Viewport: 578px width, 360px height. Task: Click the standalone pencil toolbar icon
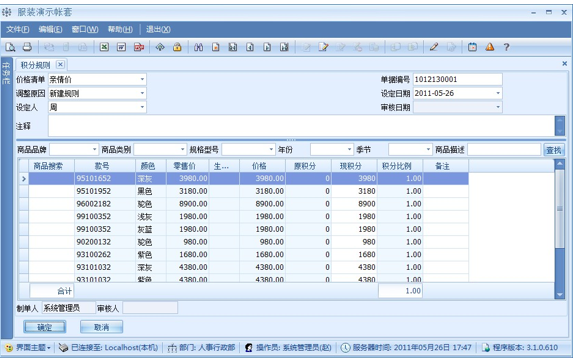[434, 47]
